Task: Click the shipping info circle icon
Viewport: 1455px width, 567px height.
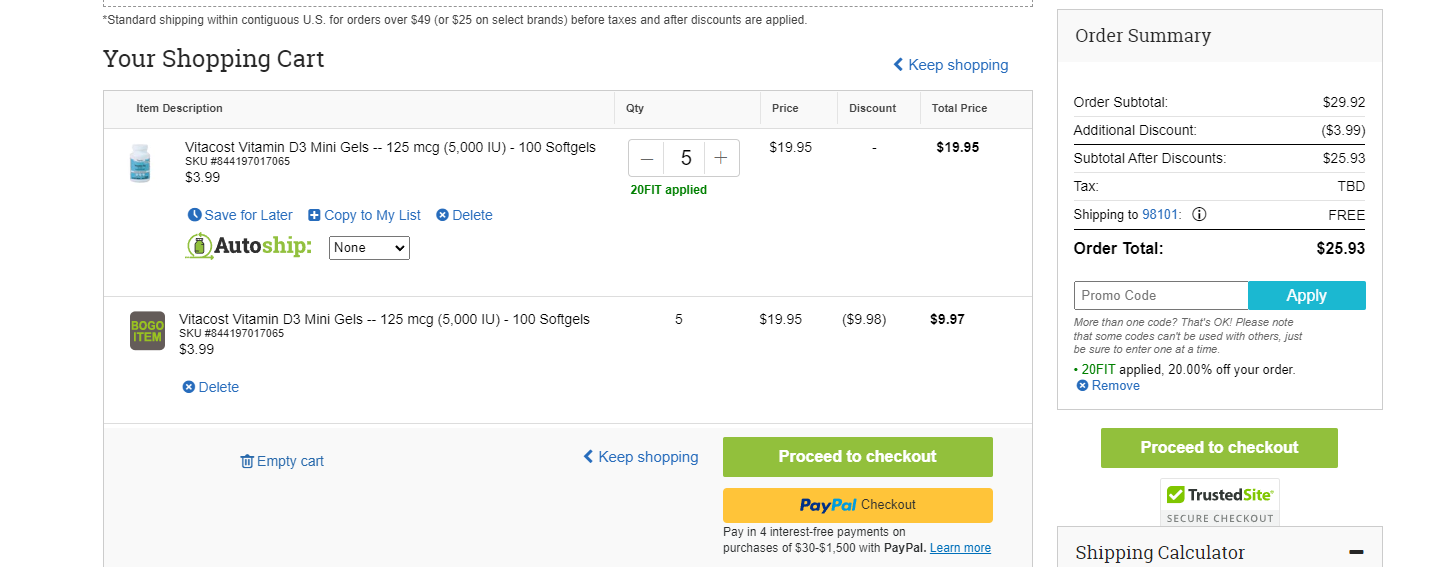Action: (1199, 214)
